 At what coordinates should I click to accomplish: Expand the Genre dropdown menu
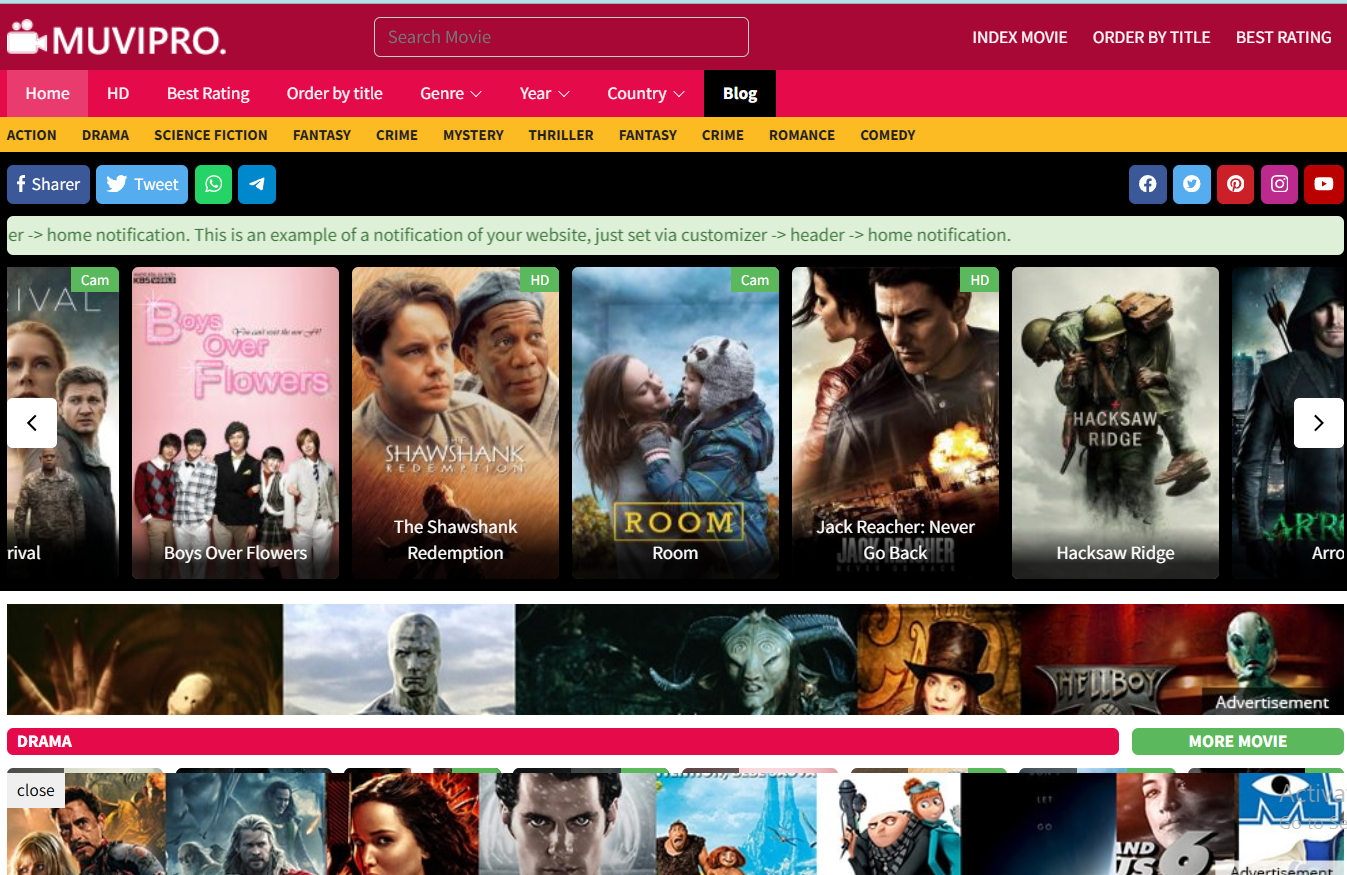tap(451, 93)
